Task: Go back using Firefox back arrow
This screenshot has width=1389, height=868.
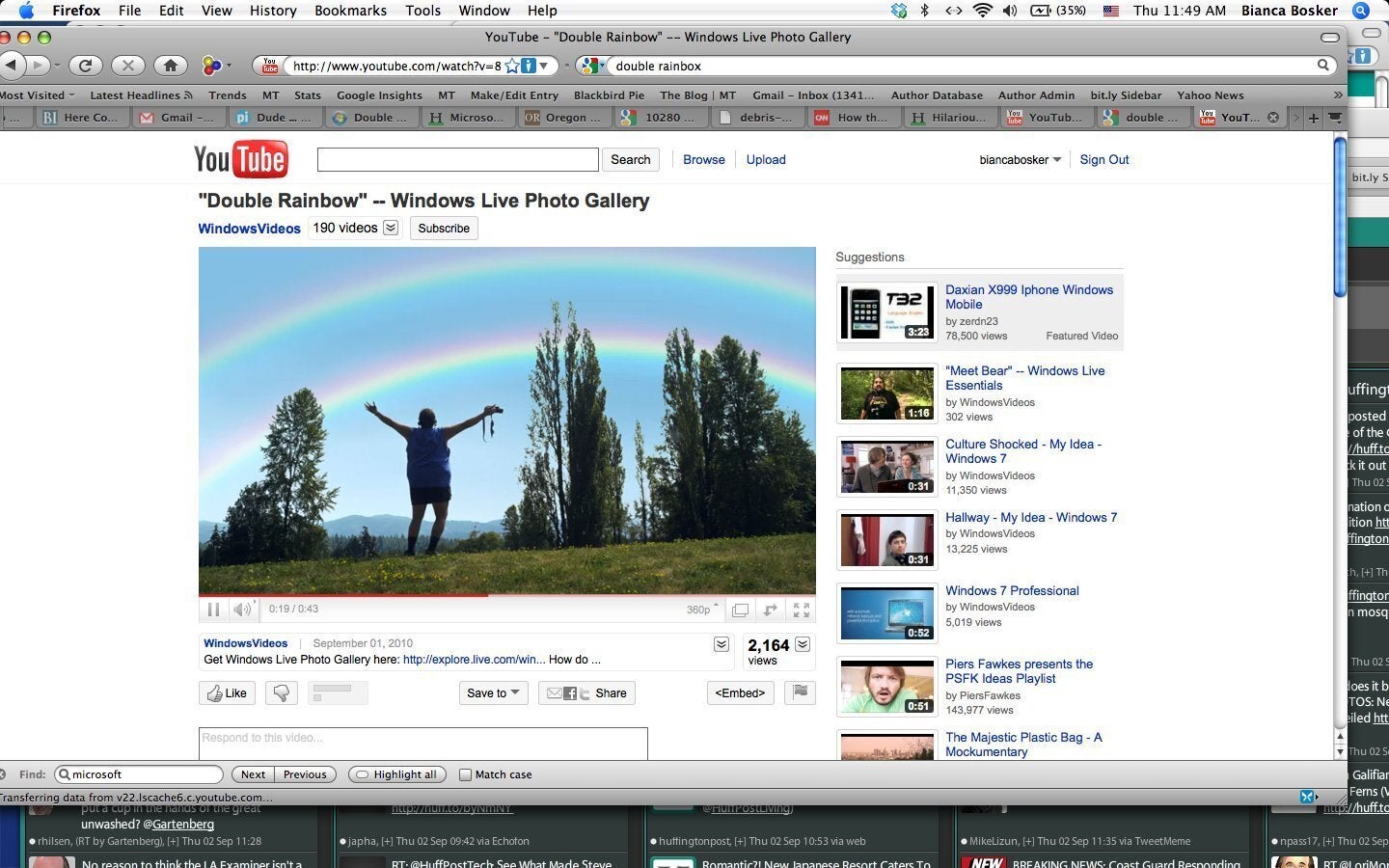Action: 10,66
